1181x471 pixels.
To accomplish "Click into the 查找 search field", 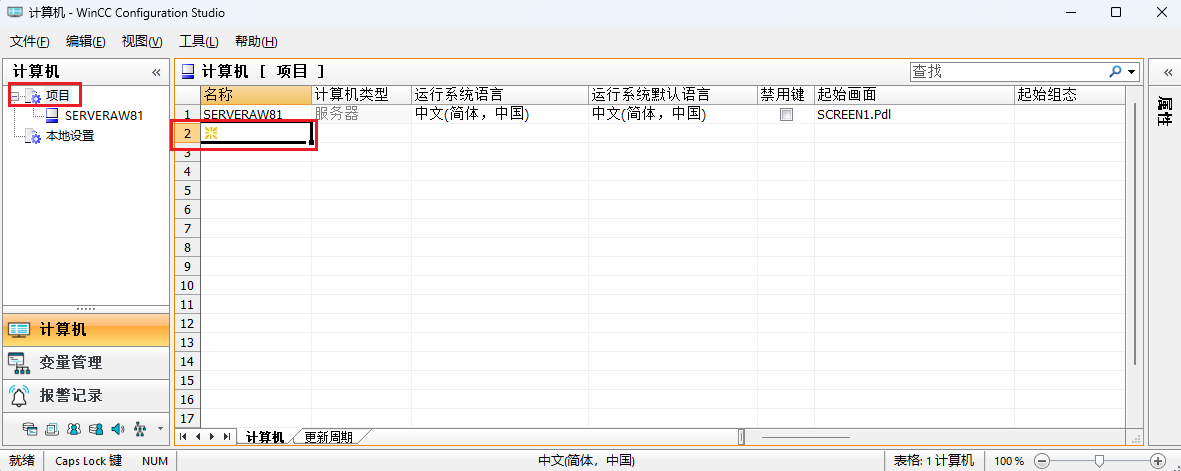I will click(x=1008, y=72).
